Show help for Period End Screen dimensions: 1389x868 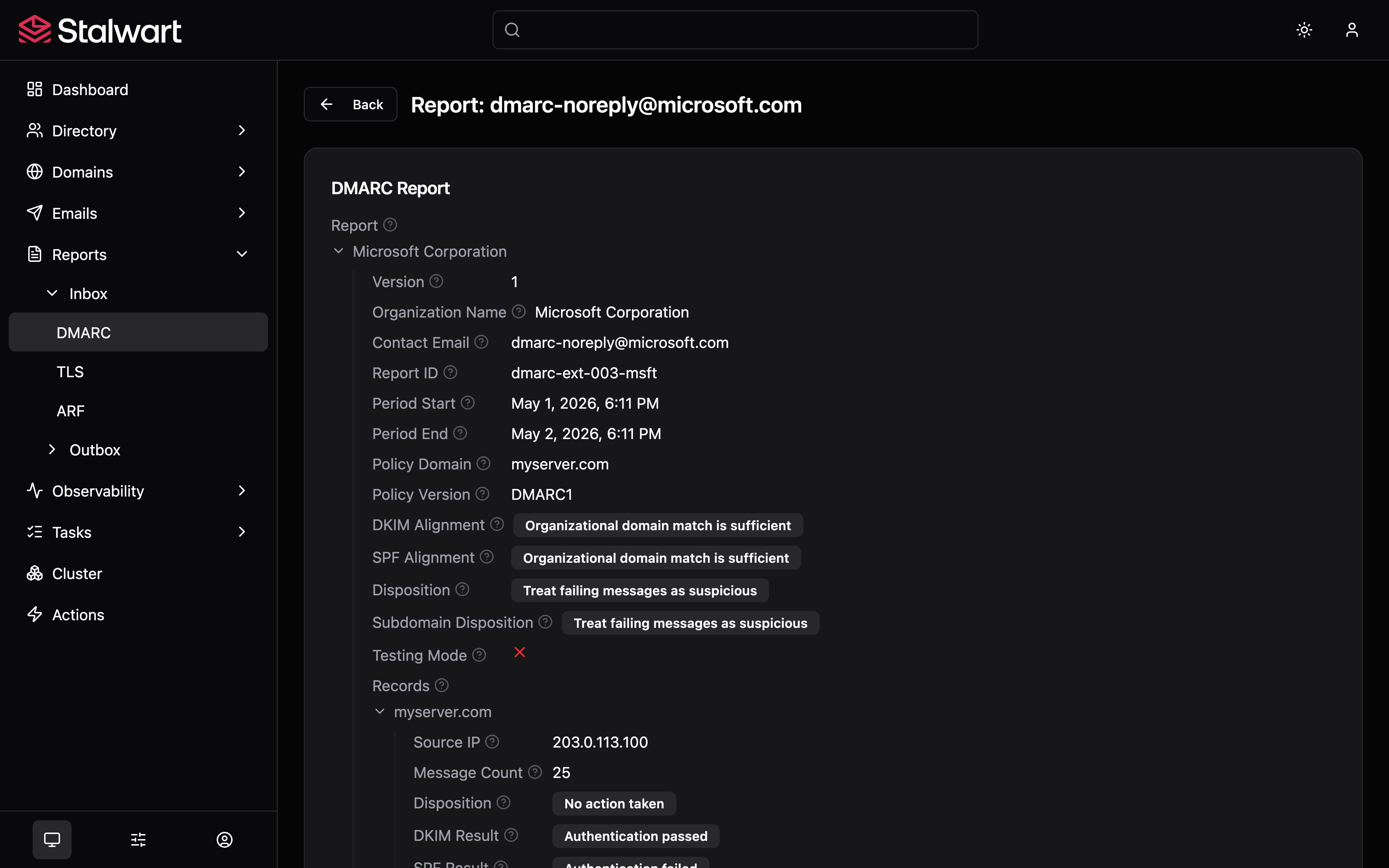[460, 433]
